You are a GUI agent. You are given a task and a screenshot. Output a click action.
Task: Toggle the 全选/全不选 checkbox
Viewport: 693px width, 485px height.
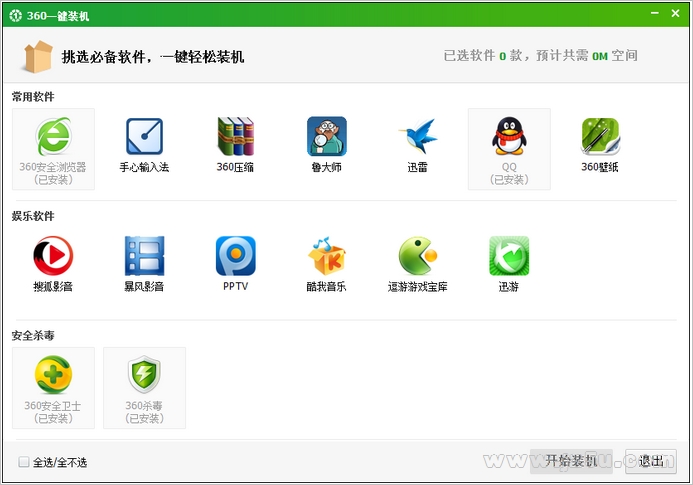[x=24, y=462]
